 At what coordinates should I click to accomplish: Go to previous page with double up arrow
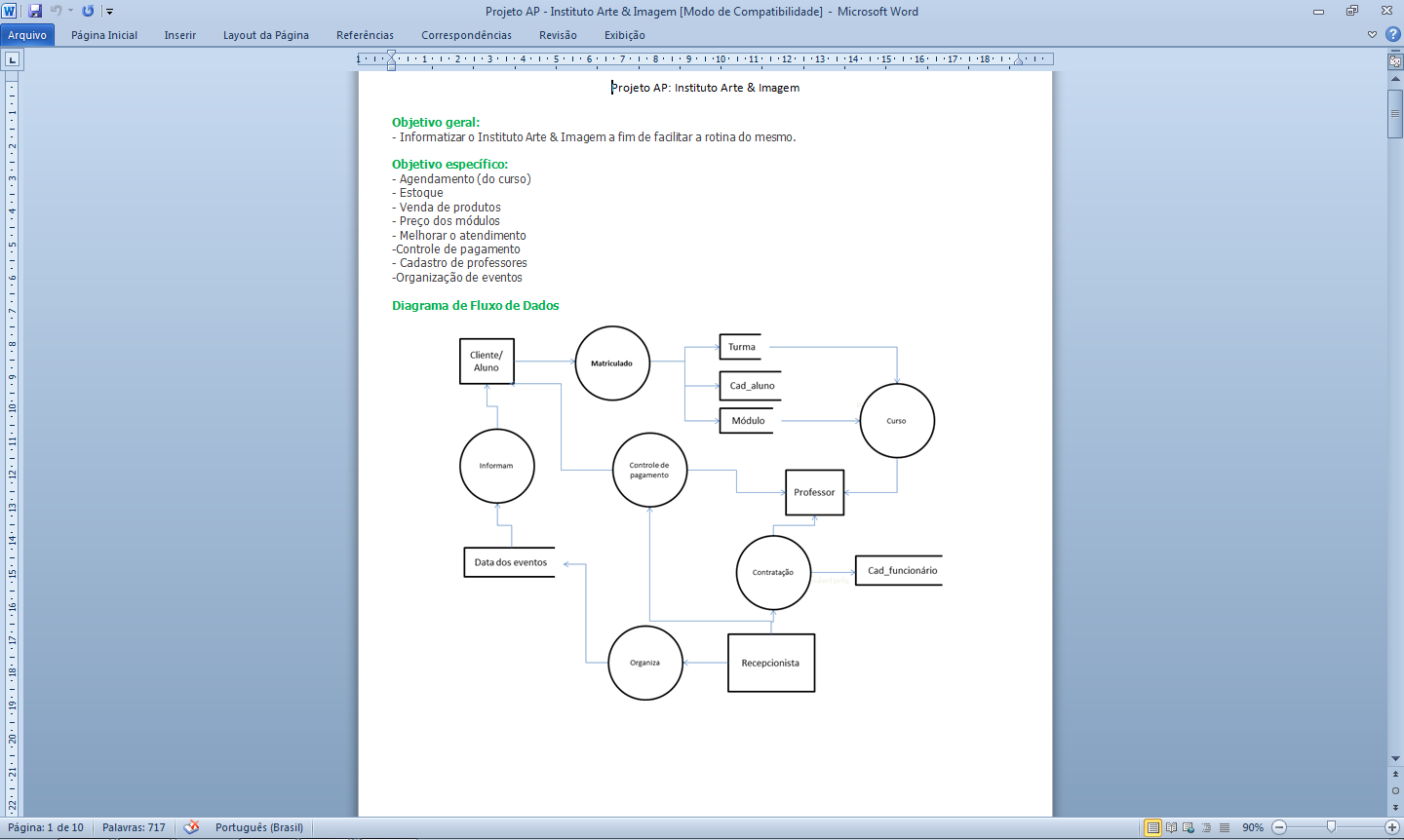pos(1395,774)
